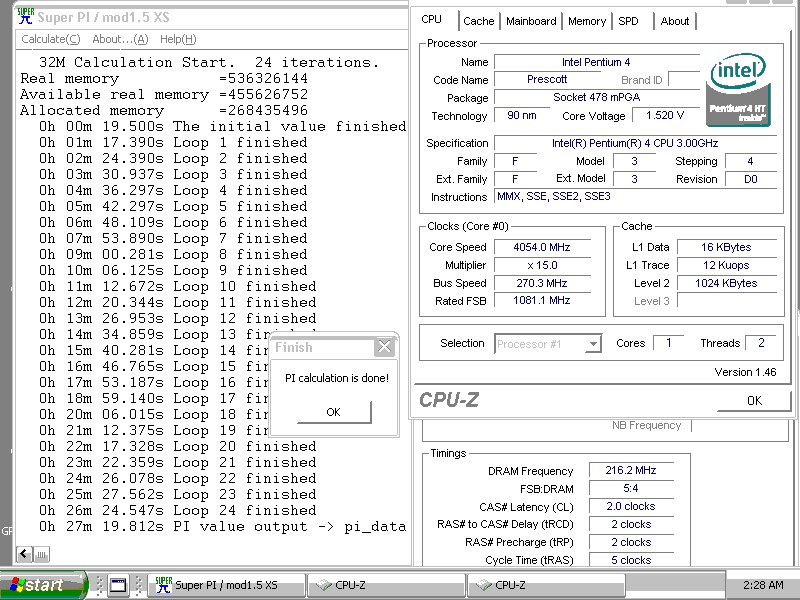The width and height of the screenshot is (800, 600).
Task: Click the second CPU-Z taskbar chip icon
Action: click(483, 585)
